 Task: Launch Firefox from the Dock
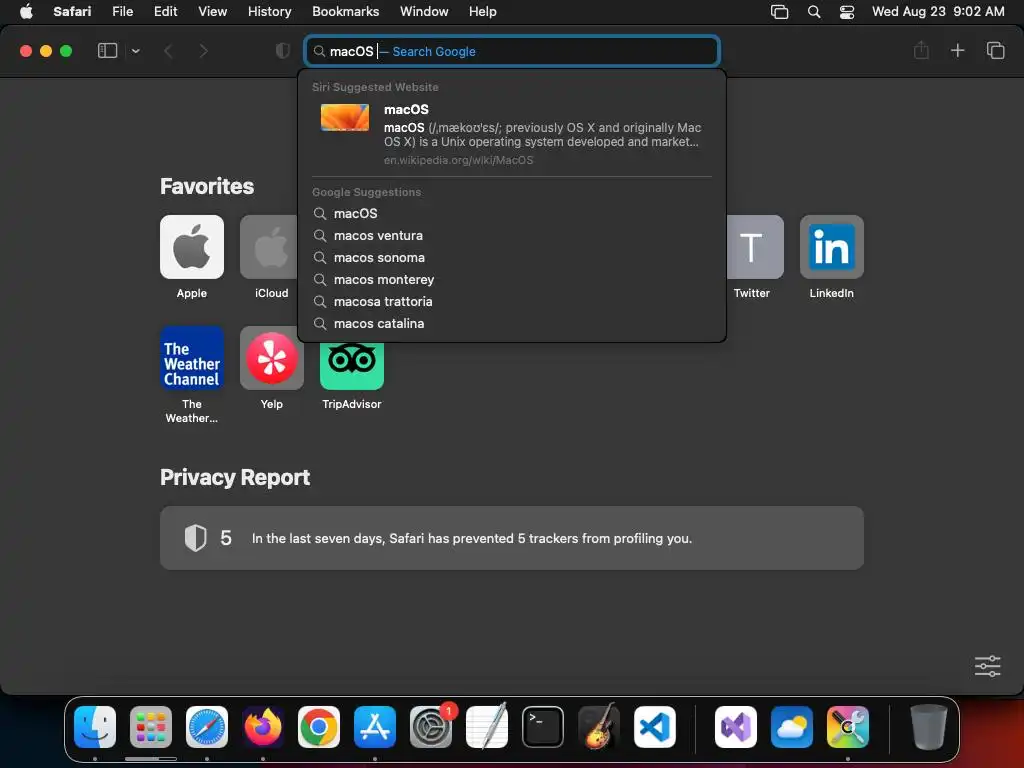pyautogui.click(x=263, y=727)
